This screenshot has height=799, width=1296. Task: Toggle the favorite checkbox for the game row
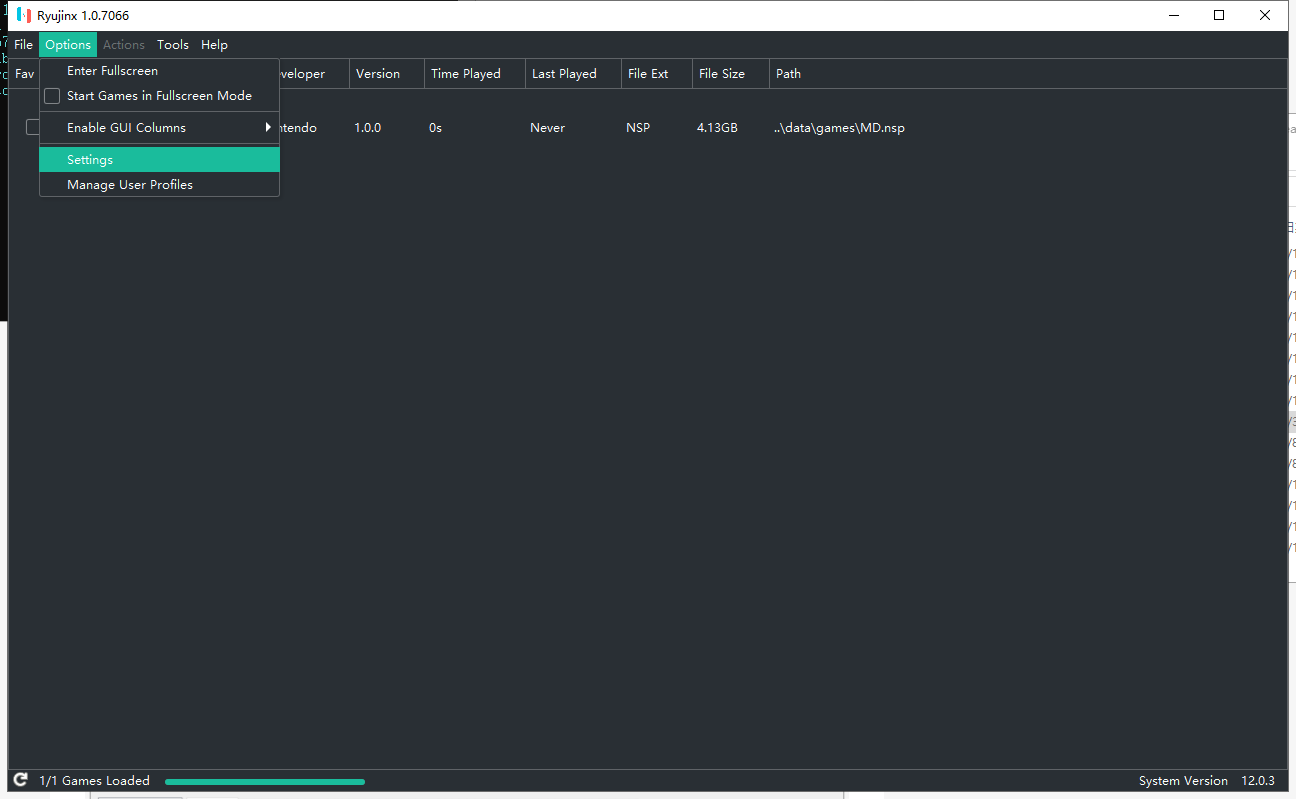(x=33, y=127)
